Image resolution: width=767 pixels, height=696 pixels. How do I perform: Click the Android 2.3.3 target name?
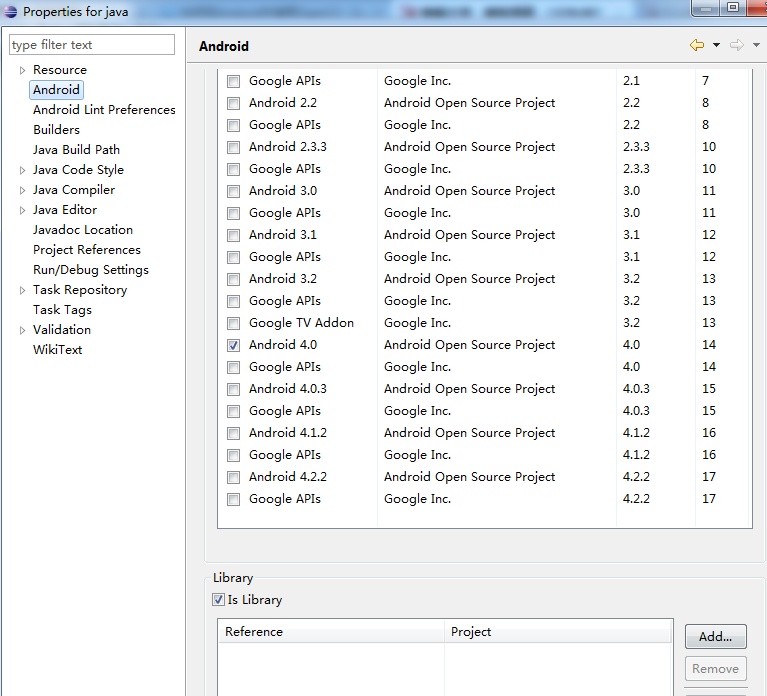[x=288, y=147]
